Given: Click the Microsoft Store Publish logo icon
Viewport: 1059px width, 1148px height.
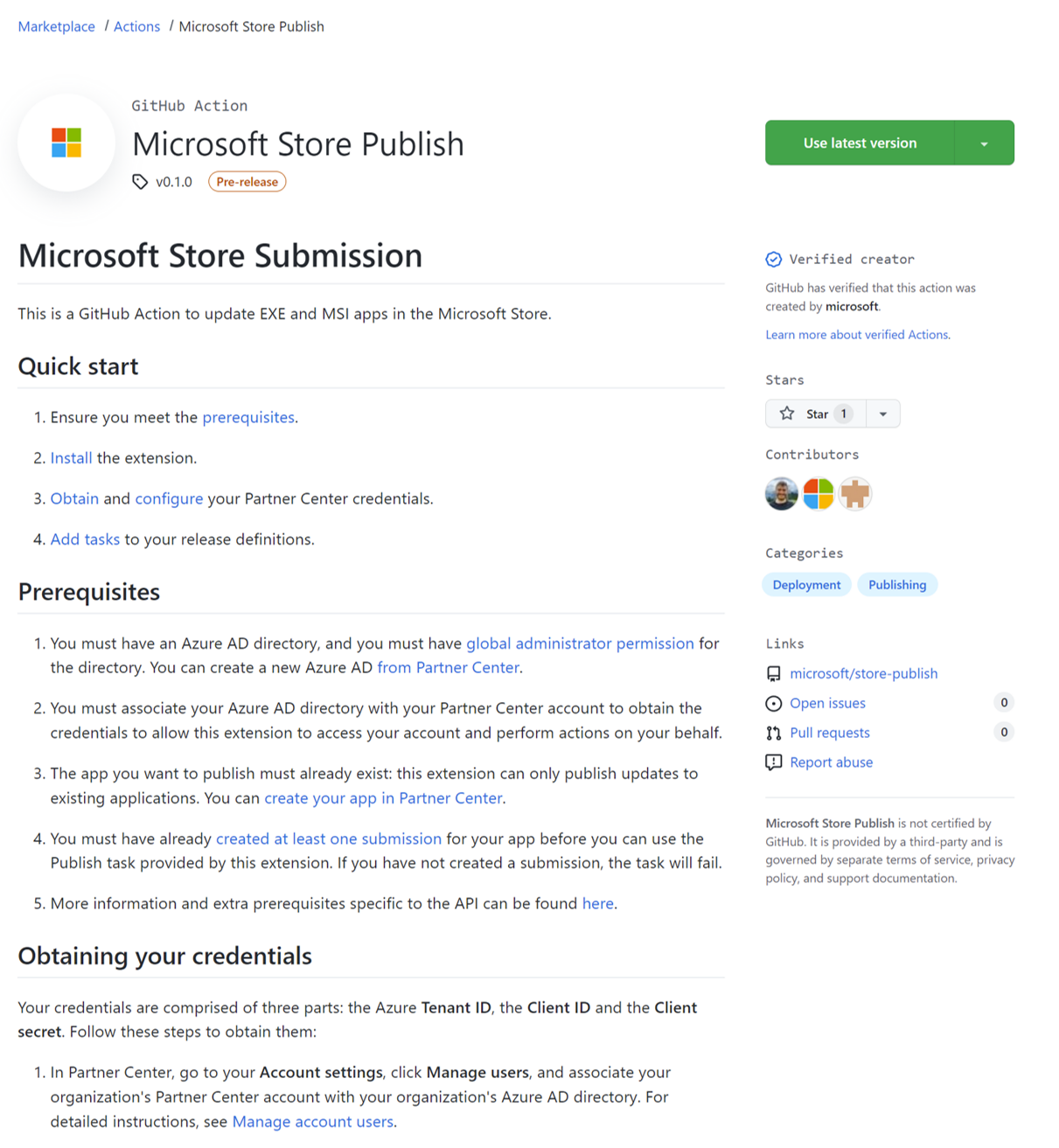Looking at the screenshot, I should (66, 143).
